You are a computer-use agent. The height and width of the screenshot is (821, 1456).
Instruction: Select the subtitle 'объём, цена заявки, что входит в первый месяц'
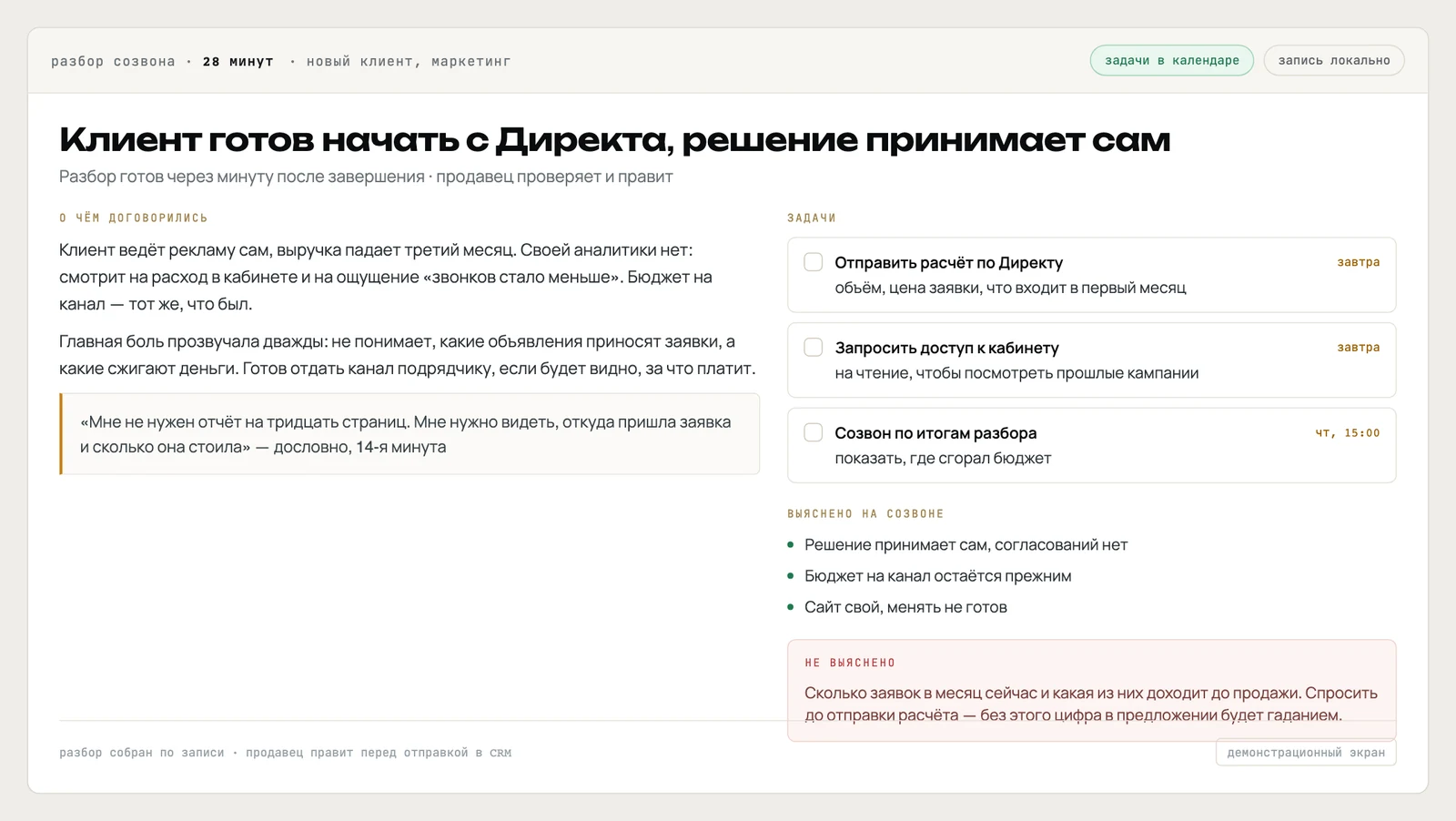tap(1011, 289)
